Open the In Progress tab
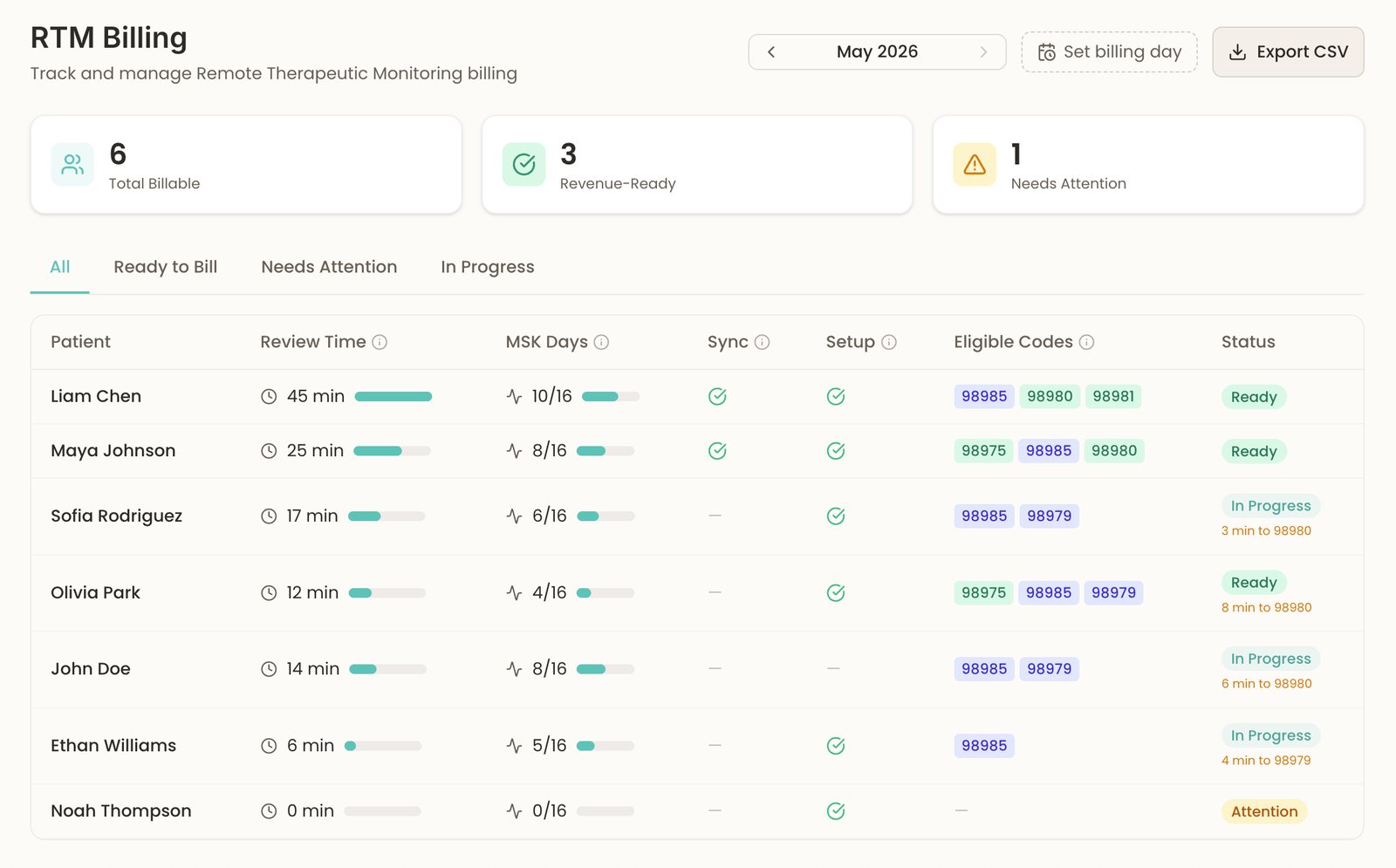Screen dimensions: 1396x868 [x=488, y=267]
